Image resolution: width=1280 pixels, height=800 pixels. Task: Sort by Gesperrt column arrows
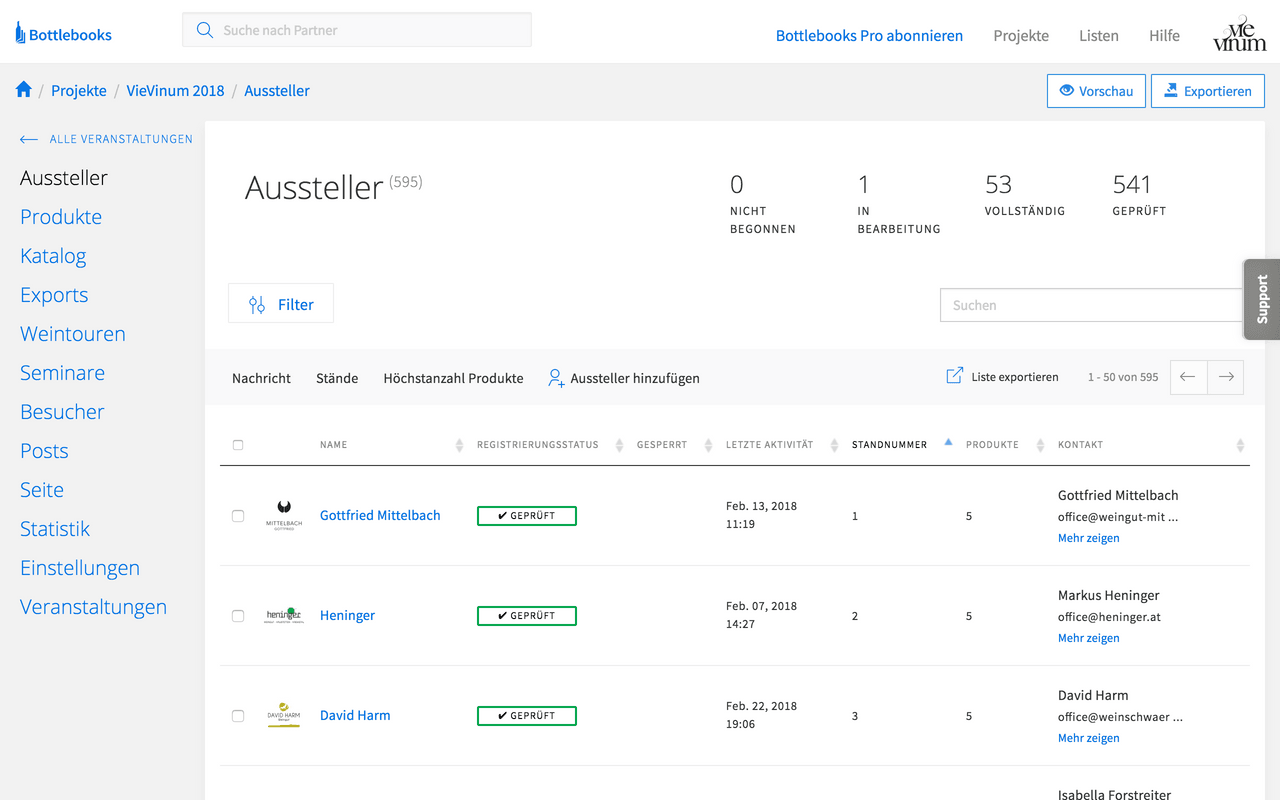[x=709, y=445]
